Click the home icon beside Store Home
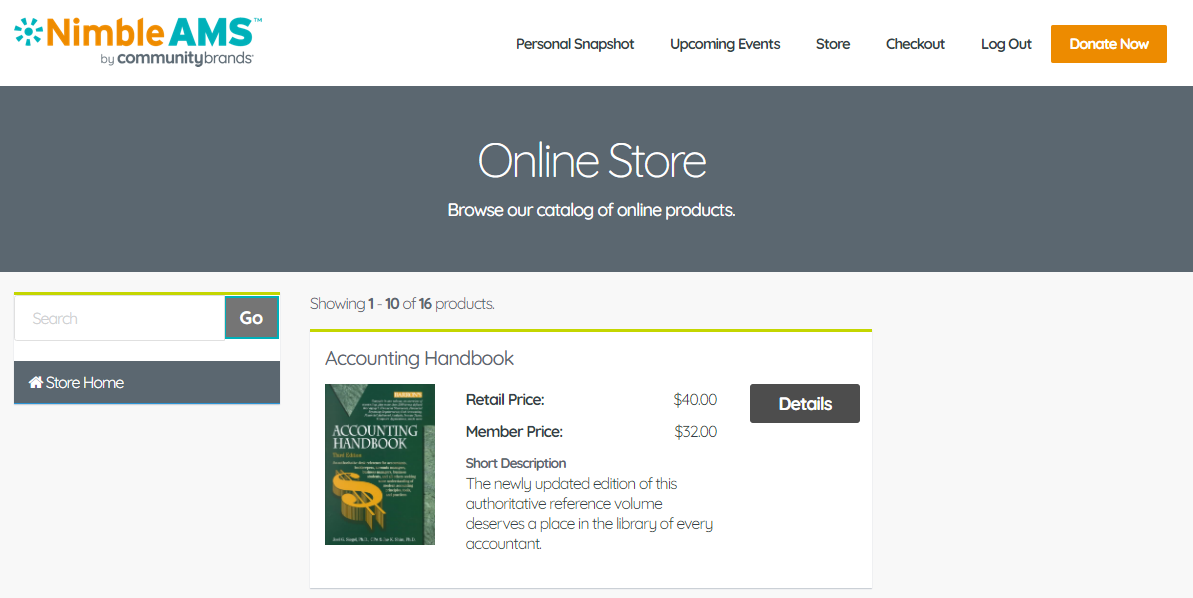1193x598 pixels. coord(36,383)
